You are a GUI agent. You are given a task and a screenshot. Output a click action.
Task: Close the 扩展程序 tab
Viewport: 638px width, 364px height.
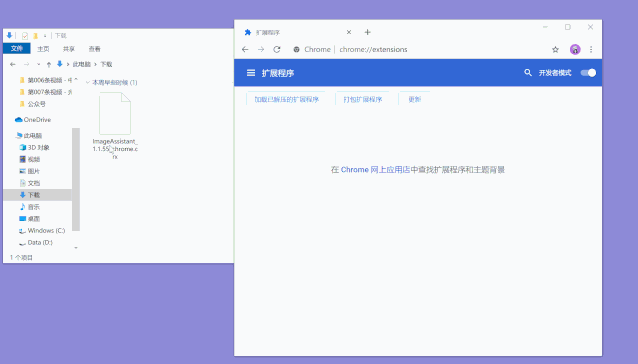coord(349,32)
